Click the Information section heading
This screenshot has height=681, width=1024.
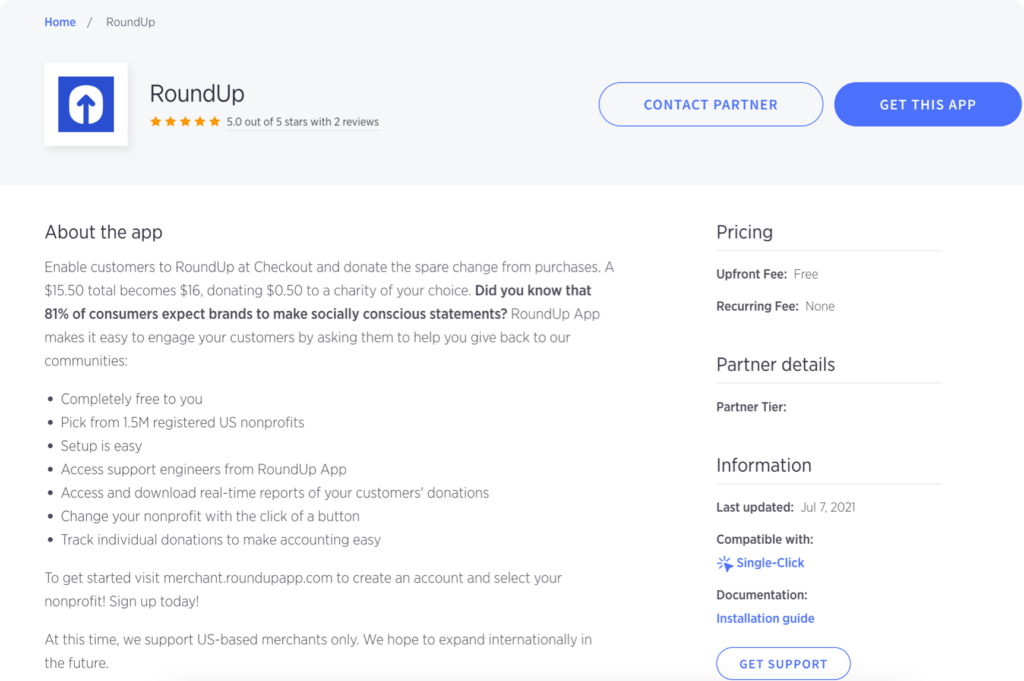[x=763, y=465]
